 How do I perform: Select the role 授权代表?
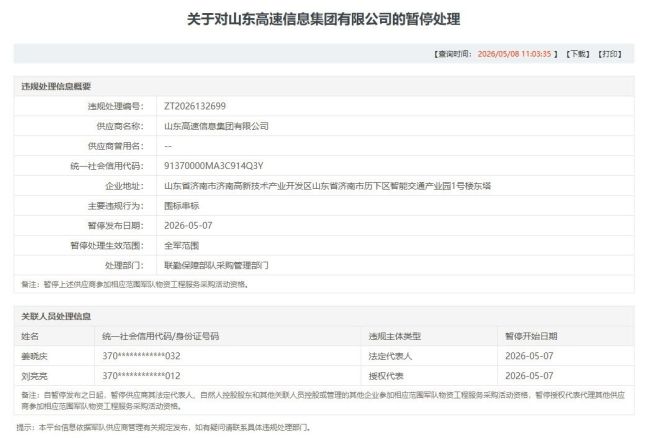(386, 376)
